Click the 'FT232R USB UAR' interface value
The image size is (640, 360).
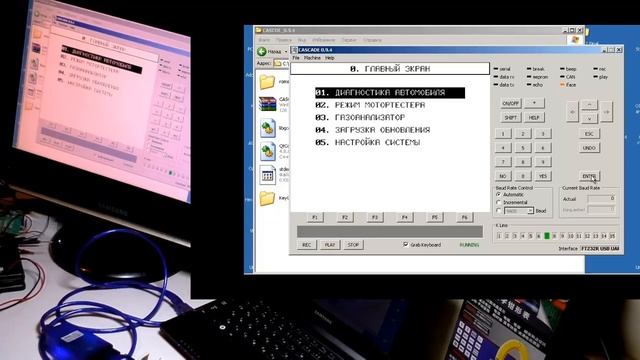point(600,248)
